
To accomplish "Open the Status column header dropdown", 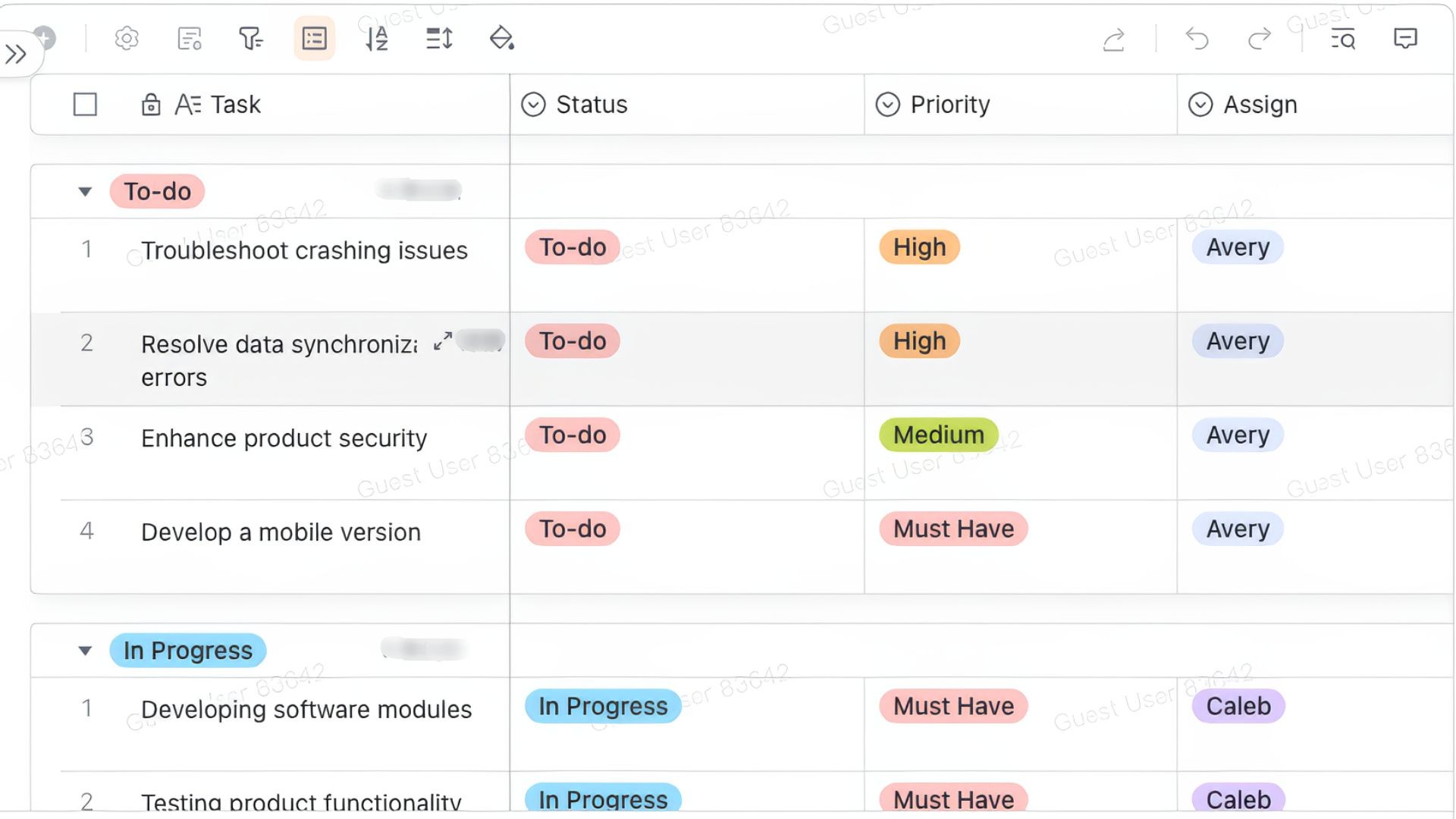I will [535, 104].
